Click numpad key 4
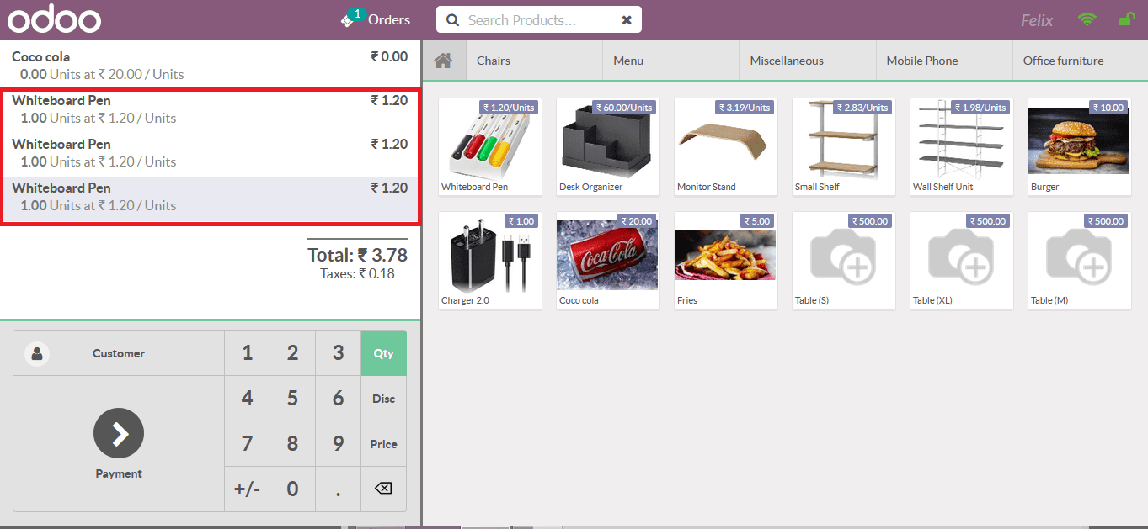 [x=247, y=399]
